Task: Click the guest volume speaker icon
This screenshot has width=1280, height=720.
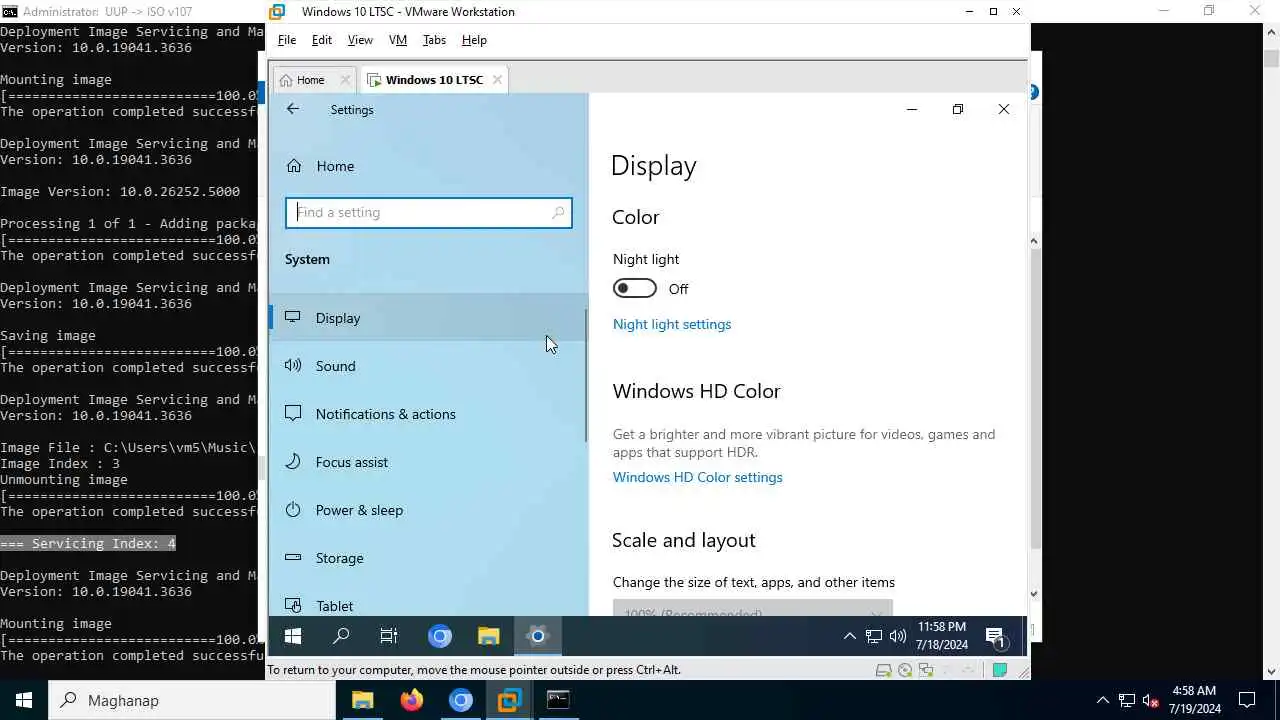Action: click(x=897, y=636)
